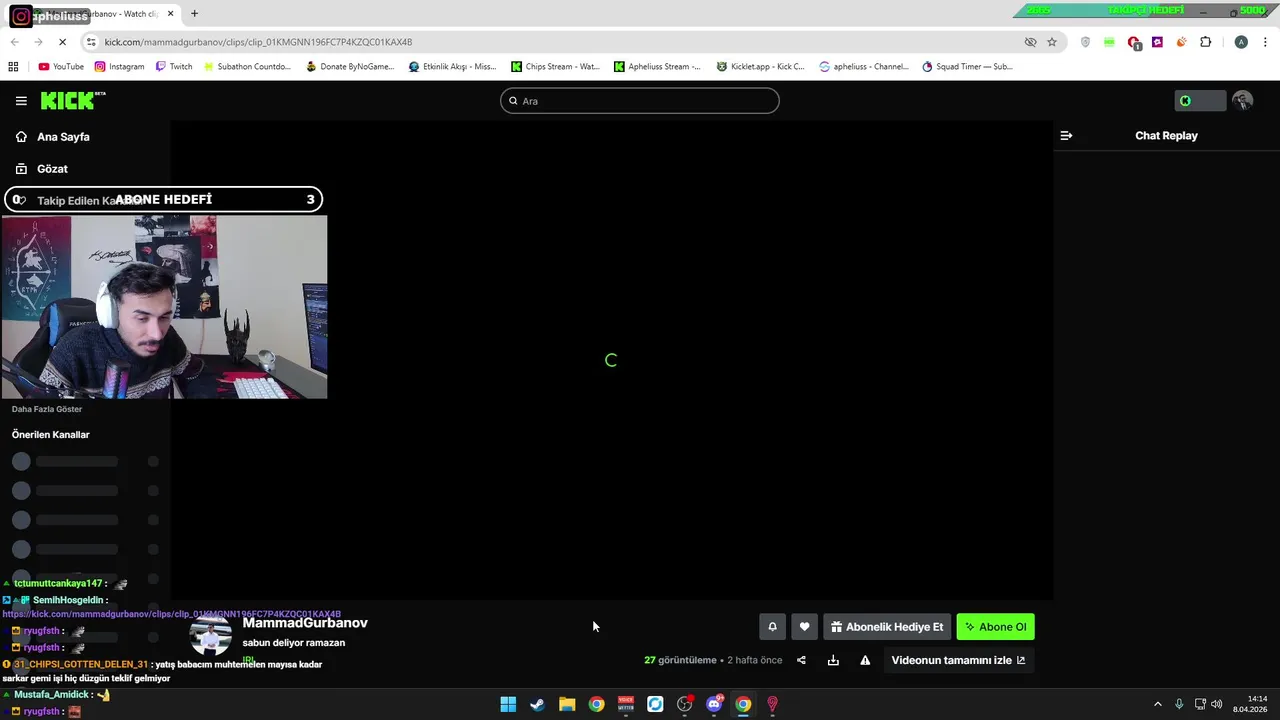Focus the Ara search field

[x=640, y=101]
